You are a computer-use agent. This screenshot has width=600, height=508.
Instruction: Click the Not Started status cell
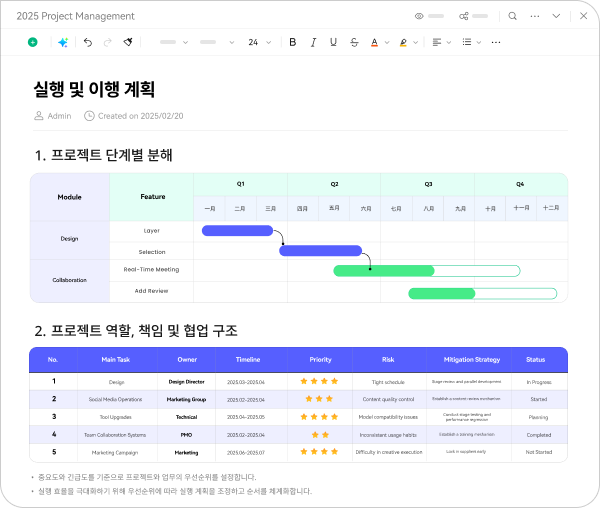click(539, 452)
